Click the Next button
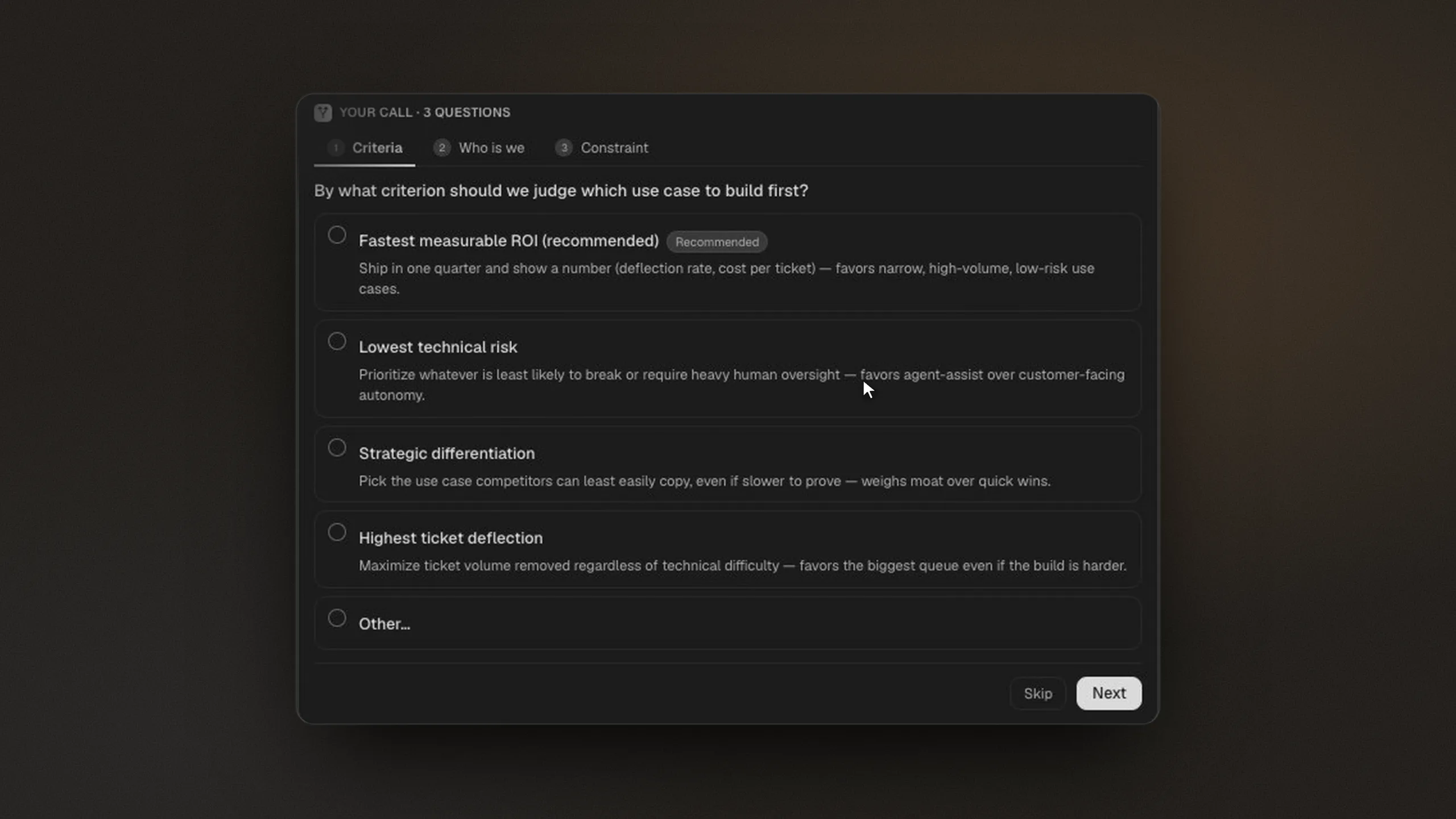This screenshot has width=1456, height=819. 1108,693
